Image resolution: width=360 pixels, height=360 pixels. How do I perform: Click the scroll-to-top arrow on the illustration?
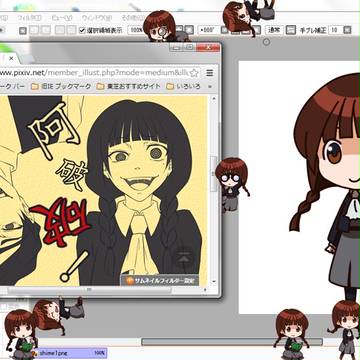(184, 256)
